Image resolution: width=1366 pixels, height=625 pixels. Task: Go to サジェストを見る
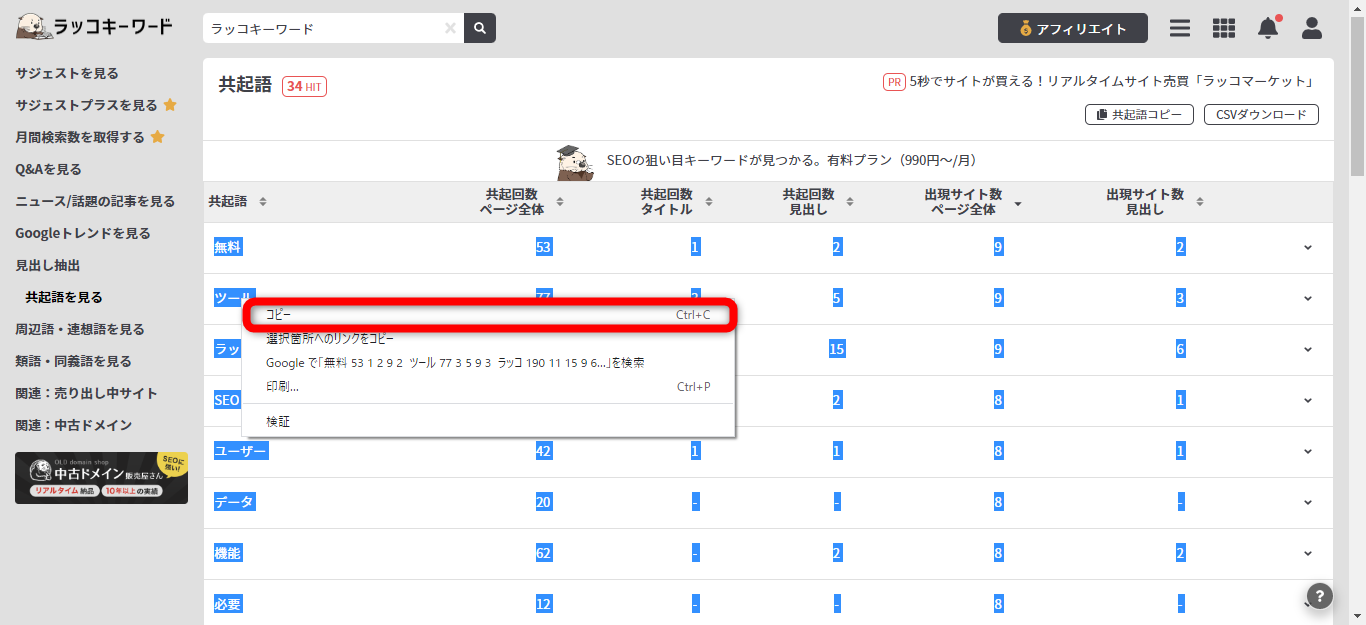pyautogui.click(x=67, y=73)
